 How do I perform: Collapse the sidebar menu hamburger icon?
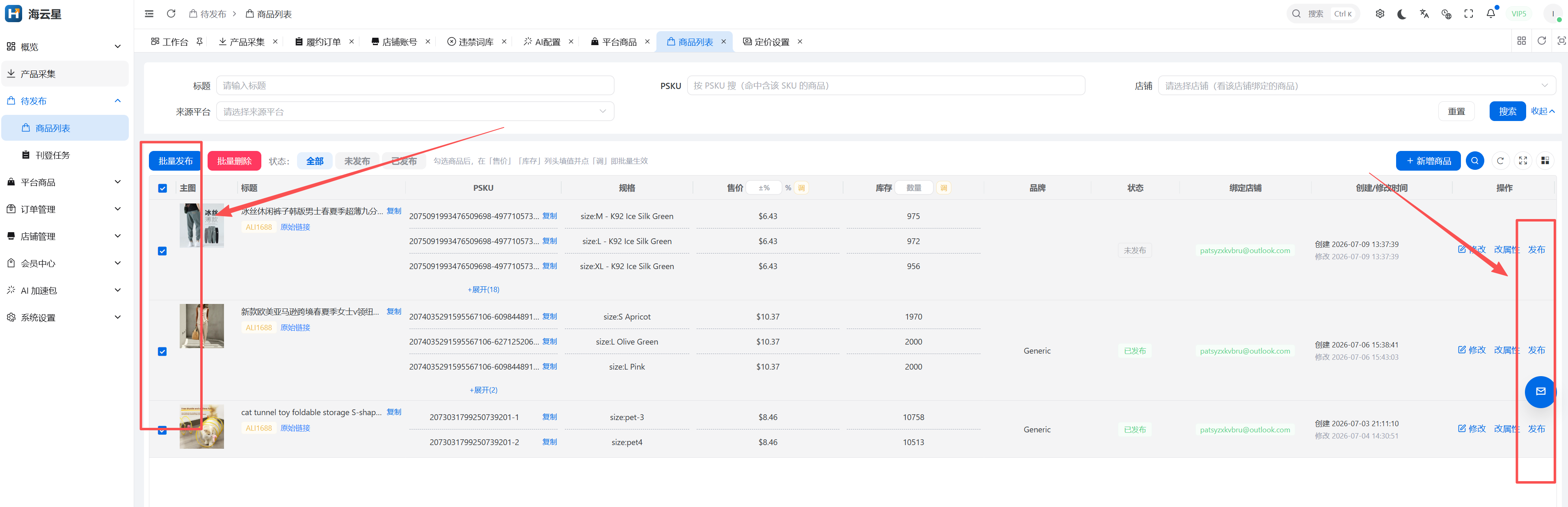(149, 14)
